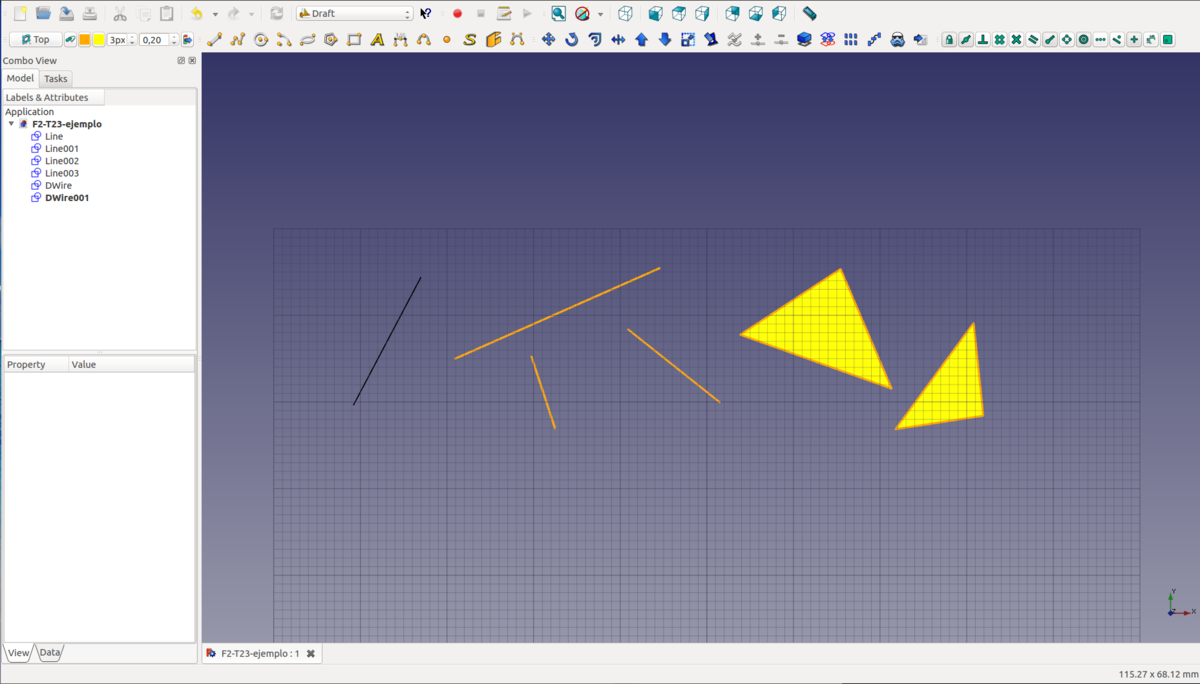Click the Fit All view icon
The image size is (1200, 684).
559,14
